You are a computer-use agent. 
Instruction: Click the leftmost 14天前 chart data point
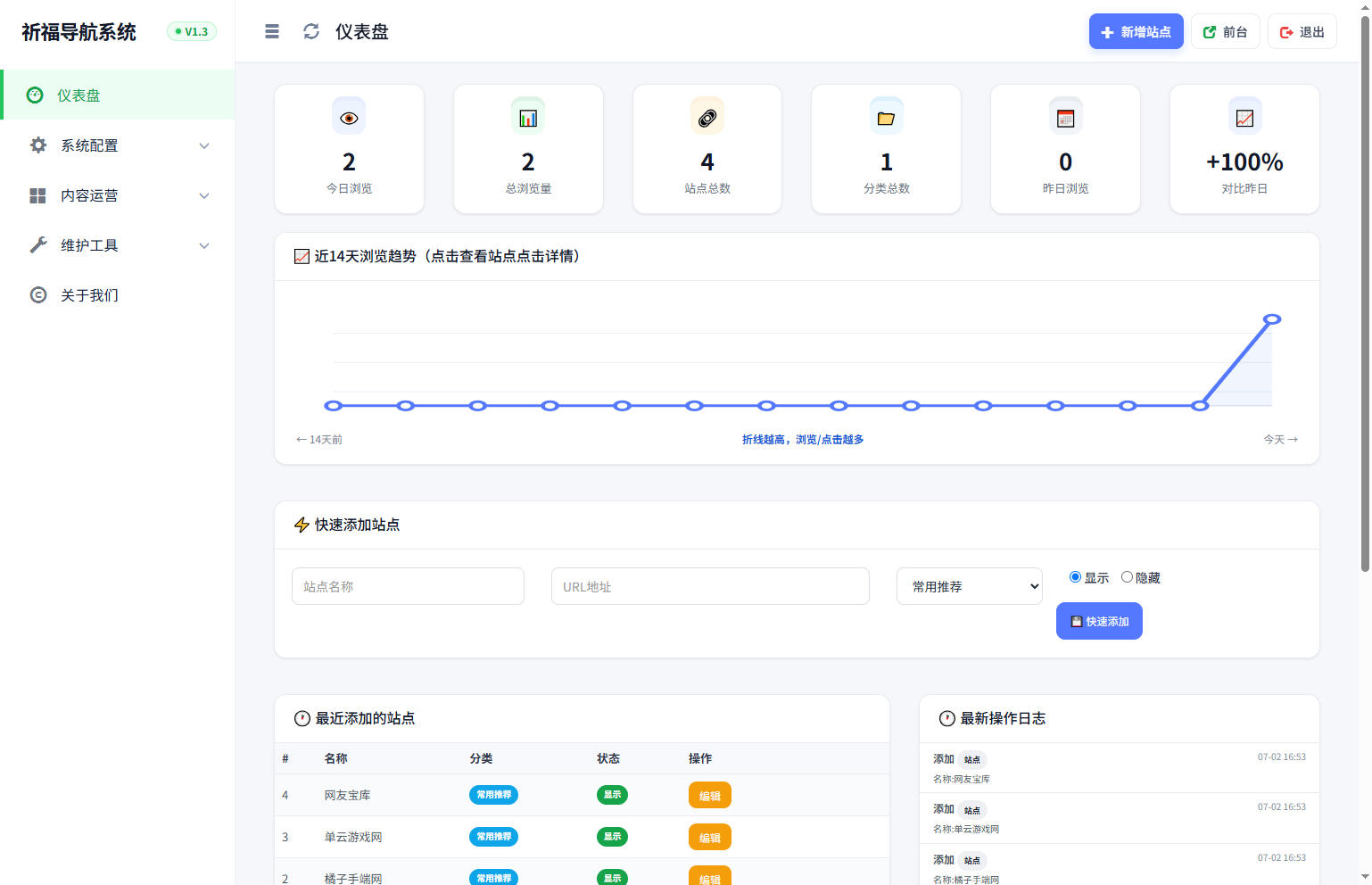point(334,406)
